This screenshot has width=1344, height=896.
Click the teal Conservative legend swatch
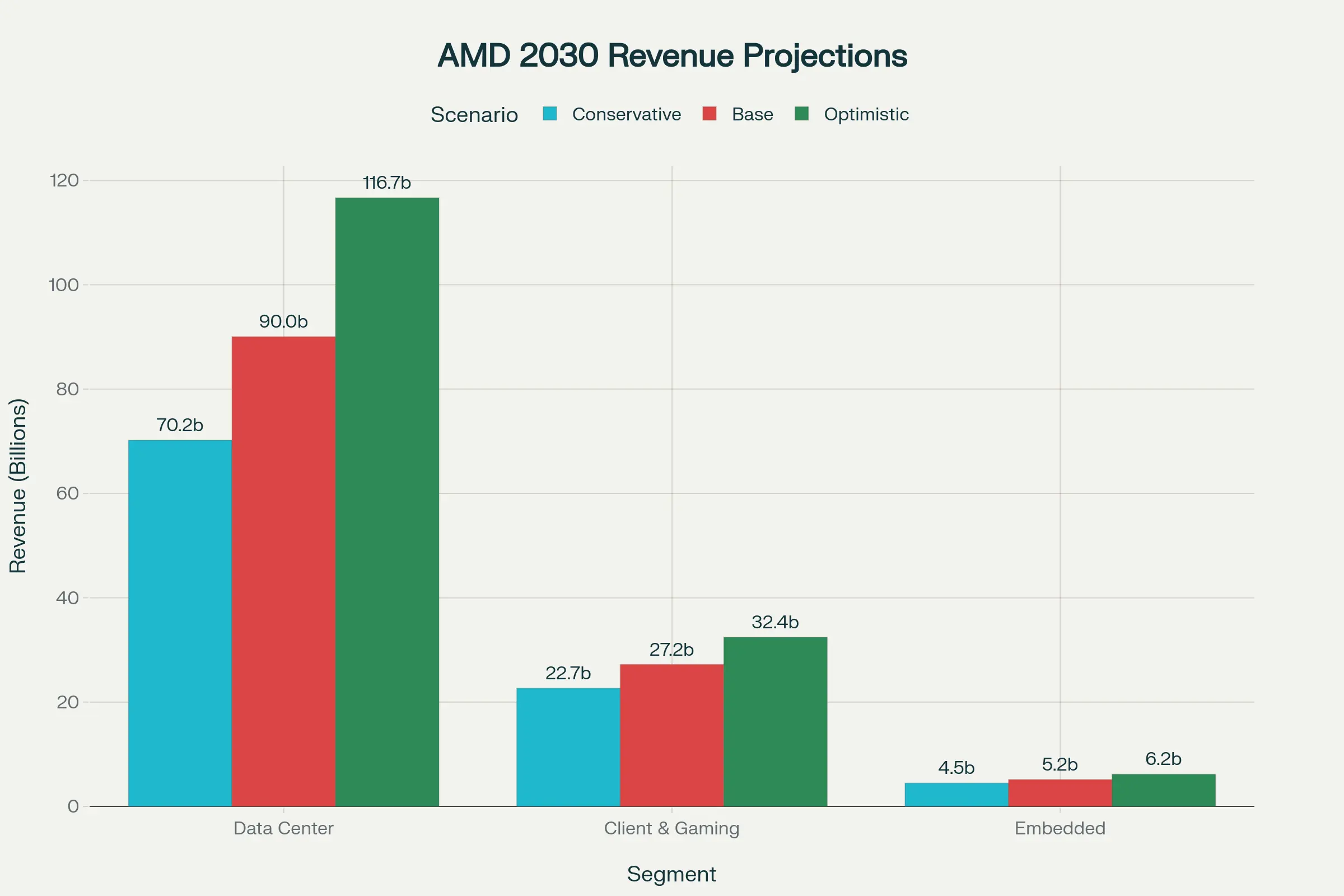coord(550,114)
